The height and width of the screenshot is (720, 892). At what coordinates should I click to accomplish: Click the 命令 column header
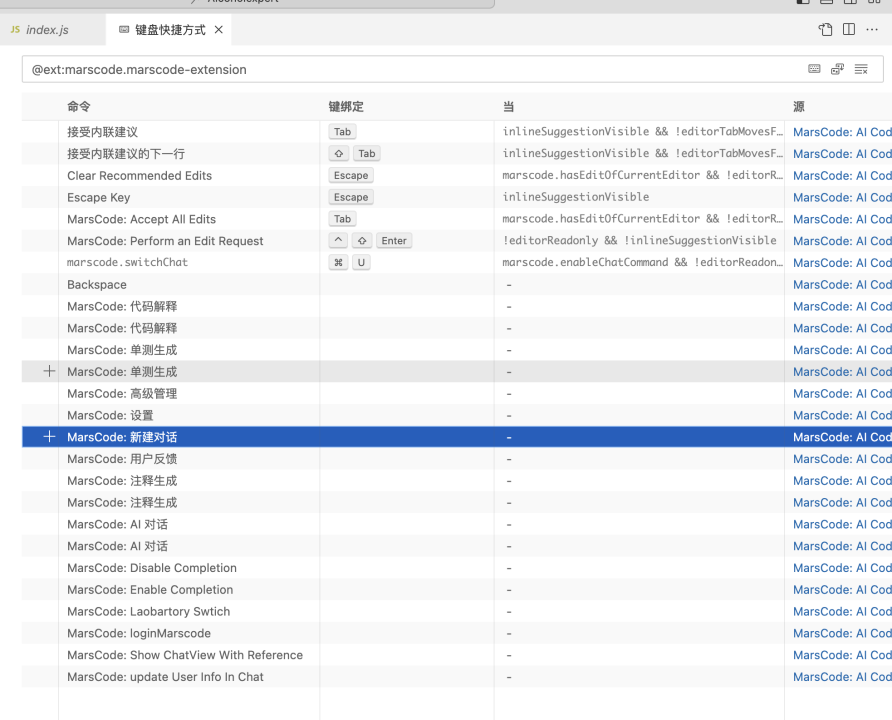(79, 107)
